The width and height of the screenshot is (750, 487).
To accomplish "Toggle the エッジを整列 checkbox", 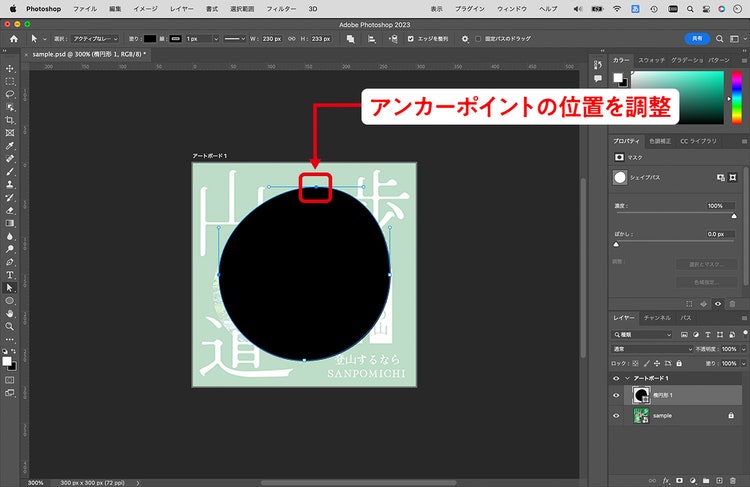I will [x=410, y=39].
